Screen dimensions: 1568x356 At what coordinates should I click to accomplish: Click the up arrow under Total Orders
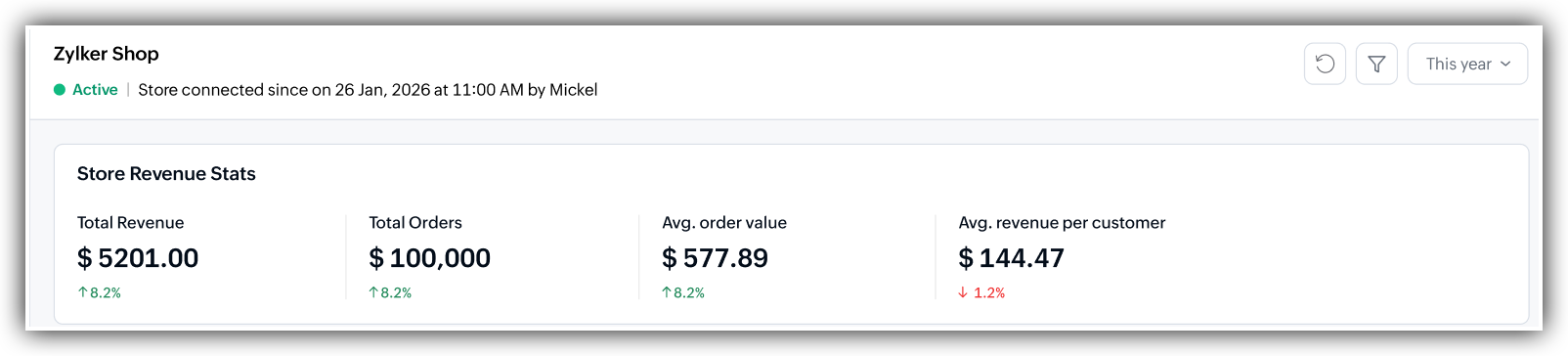tap(373, 292)
